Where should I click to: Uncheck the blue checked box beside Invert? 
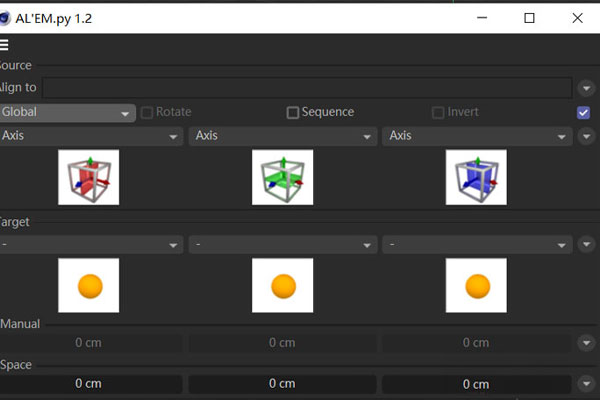pyautogui.click(x=584, y=113)
